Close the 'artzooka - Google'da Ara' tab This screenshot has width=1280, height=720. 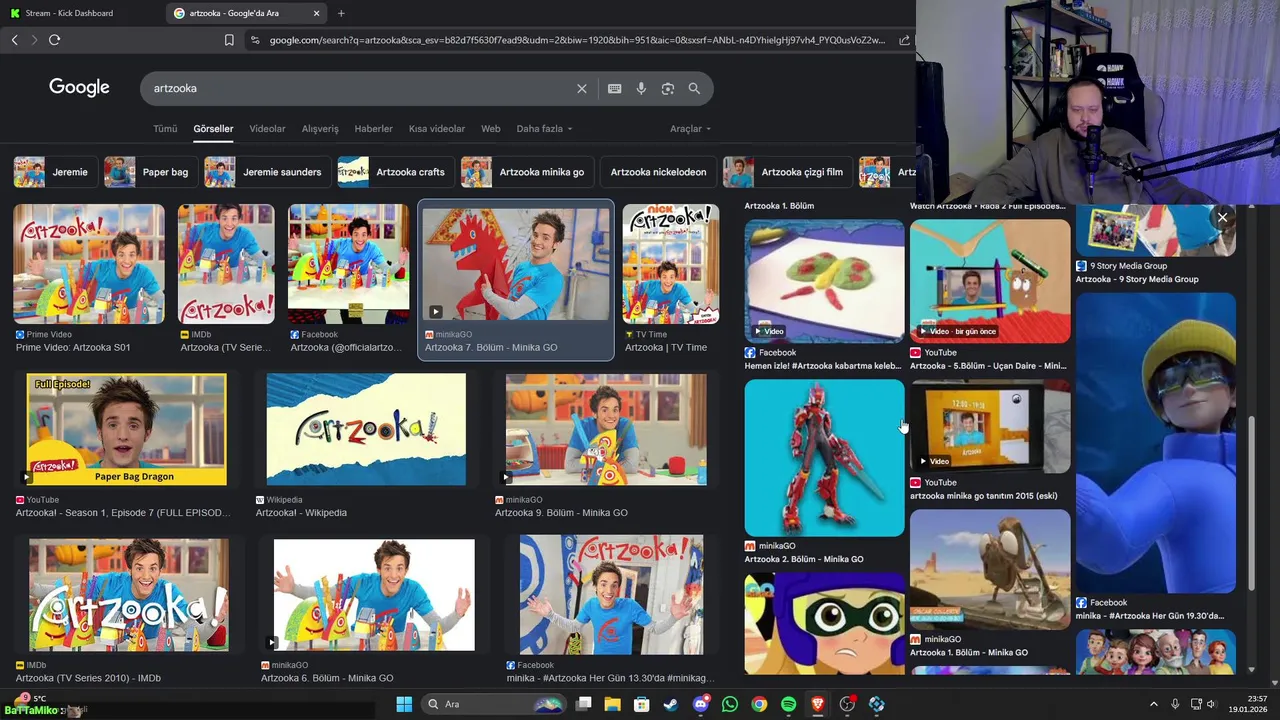[317, 13]
